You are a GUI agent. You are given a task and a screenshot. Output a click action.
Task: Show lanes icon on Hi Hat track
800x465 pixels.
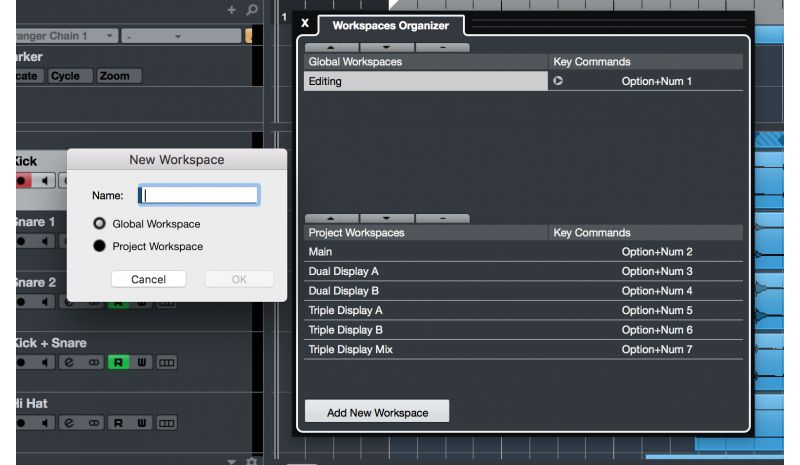166,423
